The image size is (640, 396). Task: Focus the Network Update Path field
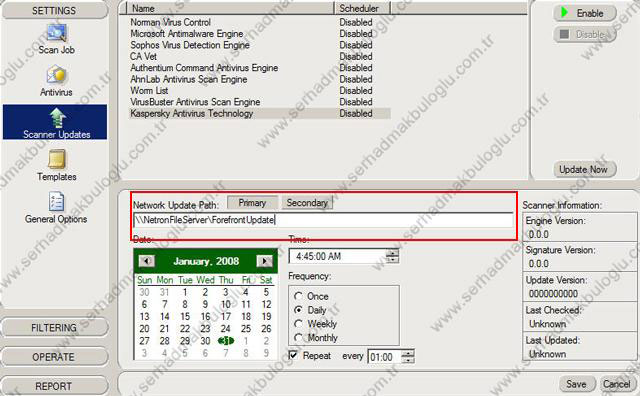tap(323, 220)
